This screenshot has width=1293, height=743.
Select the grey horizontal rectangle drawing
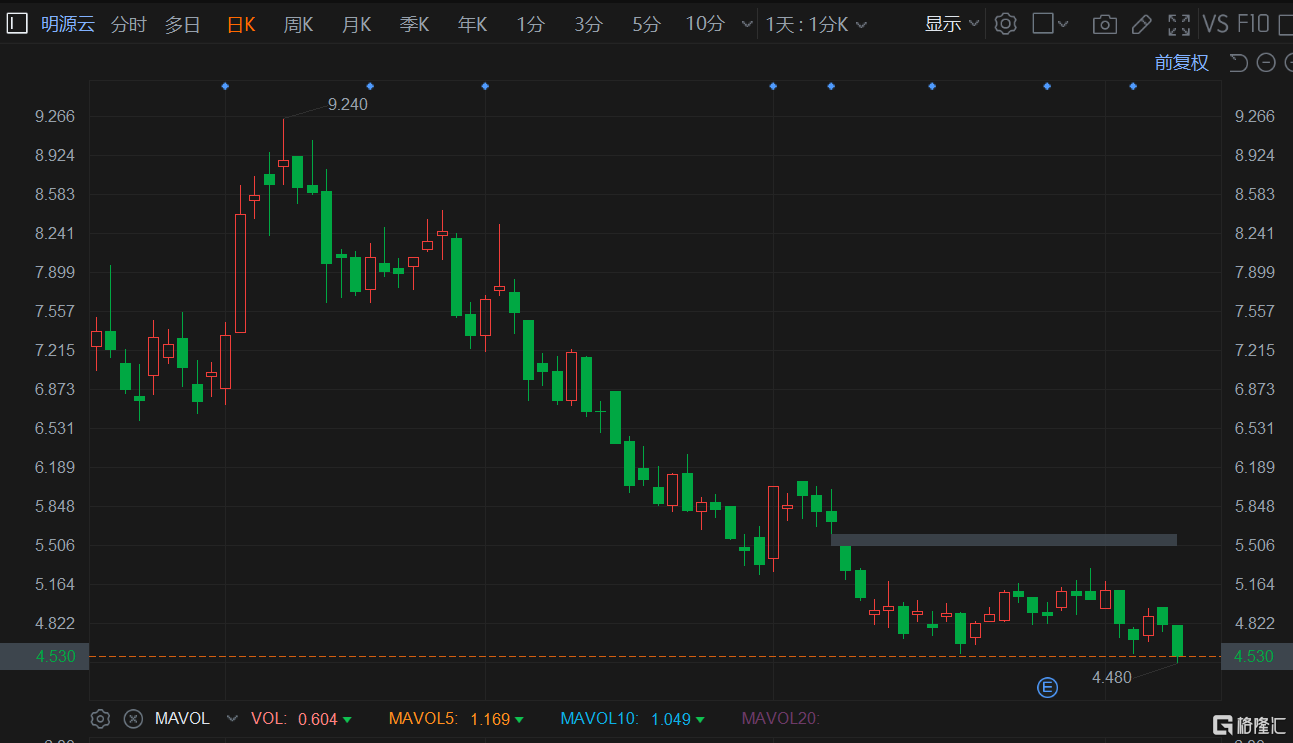pos(1004,540)
